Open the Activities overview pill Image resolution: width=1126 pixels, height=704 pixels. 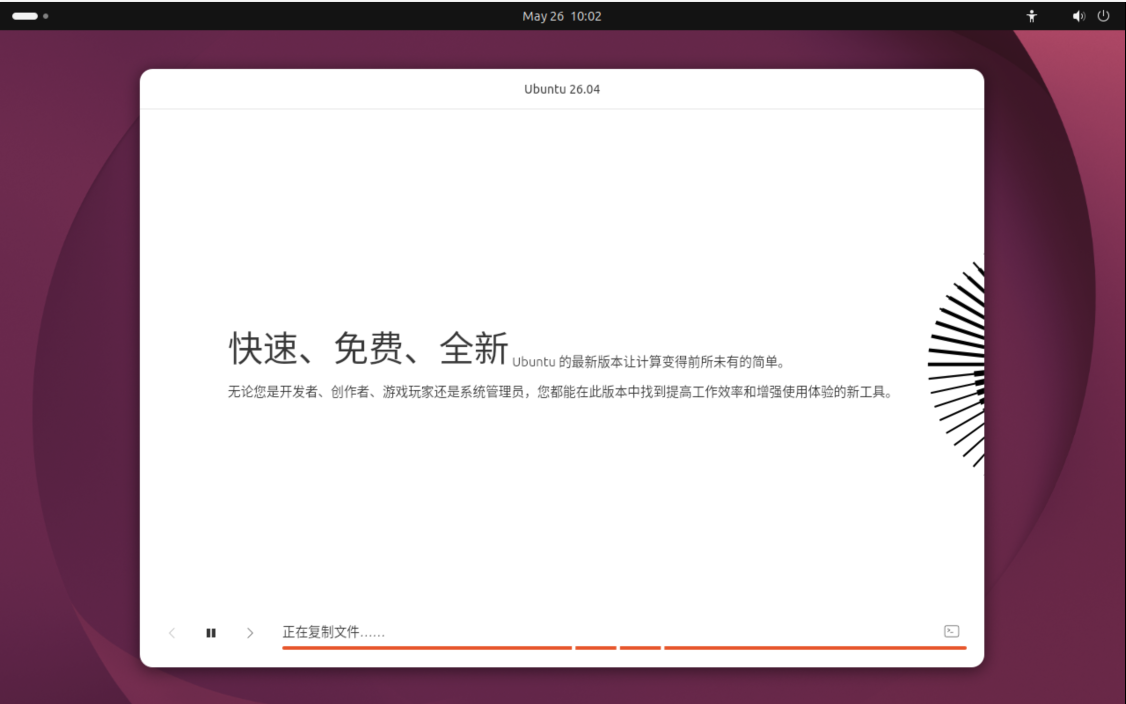pyautogui.click(x=24, y=16)
